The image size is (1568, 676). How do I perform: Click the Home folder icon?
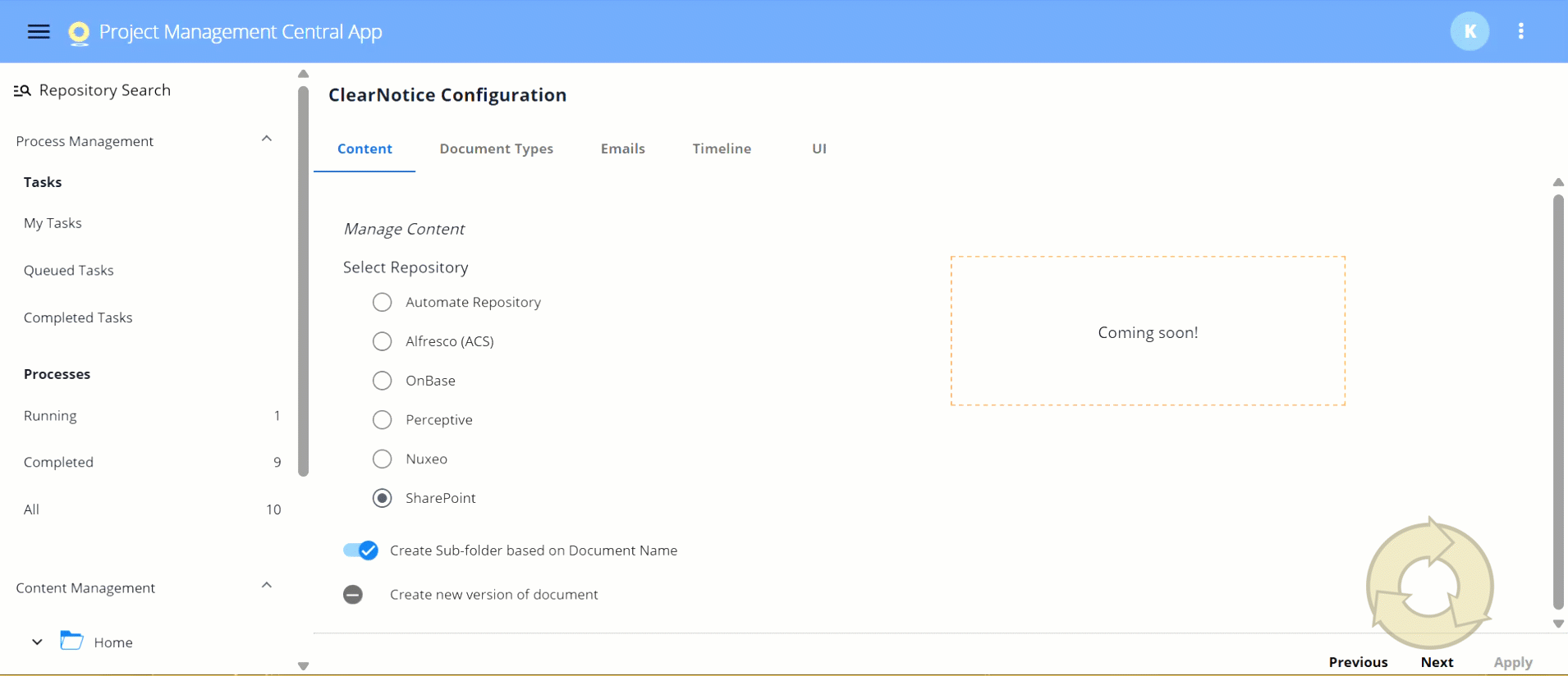71,641
